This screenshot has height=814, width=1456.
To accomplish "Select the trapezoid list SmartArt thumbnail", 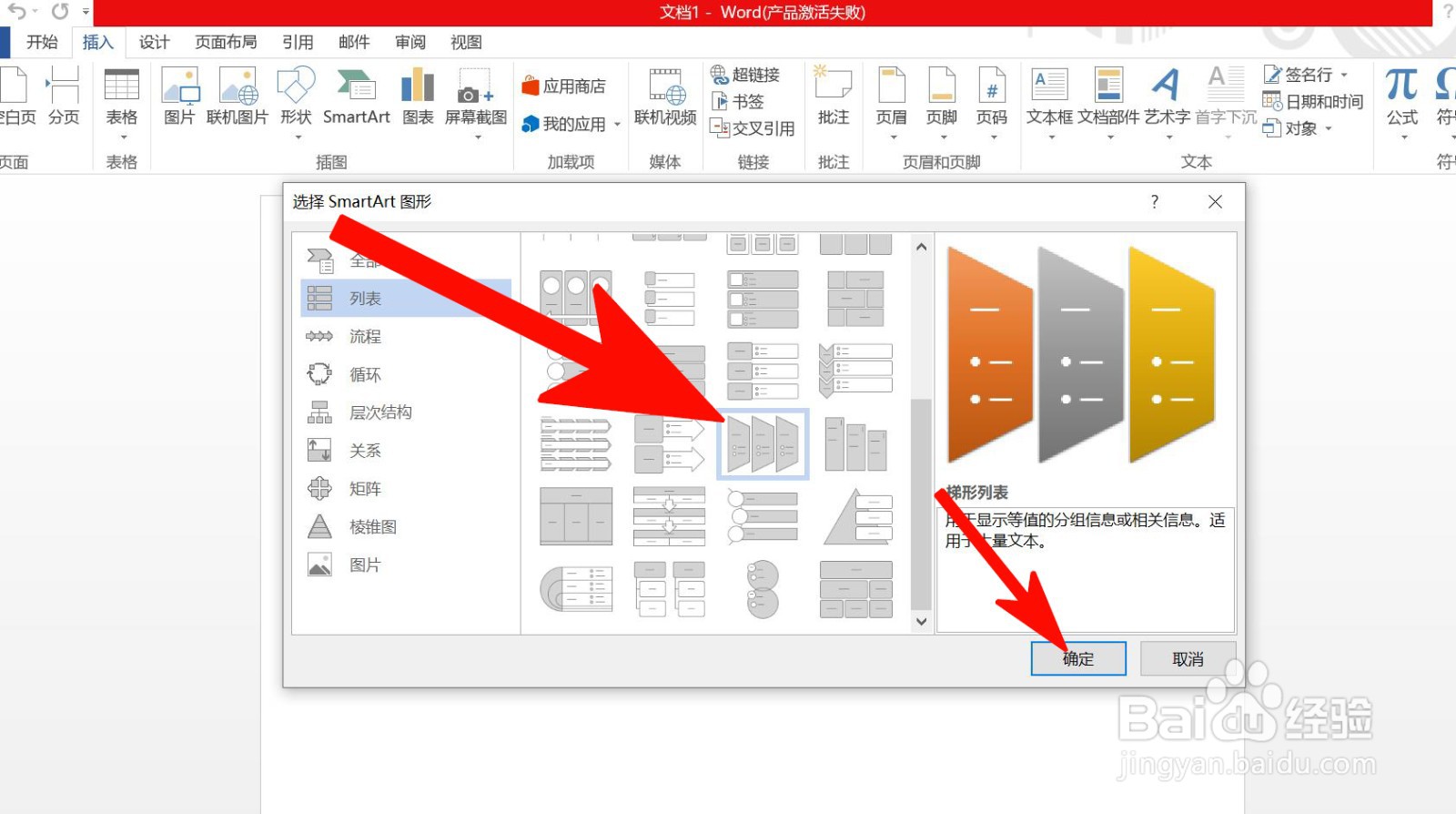I will coord(763,444).
